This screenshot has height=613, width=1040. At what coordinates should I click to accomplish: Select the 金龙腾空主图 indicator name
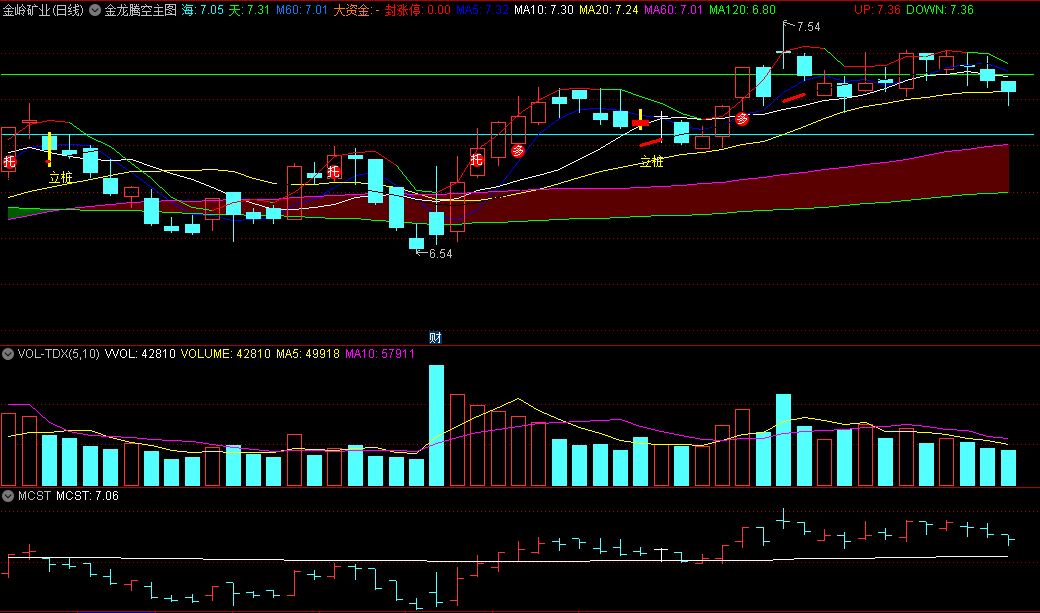(141, 10)
